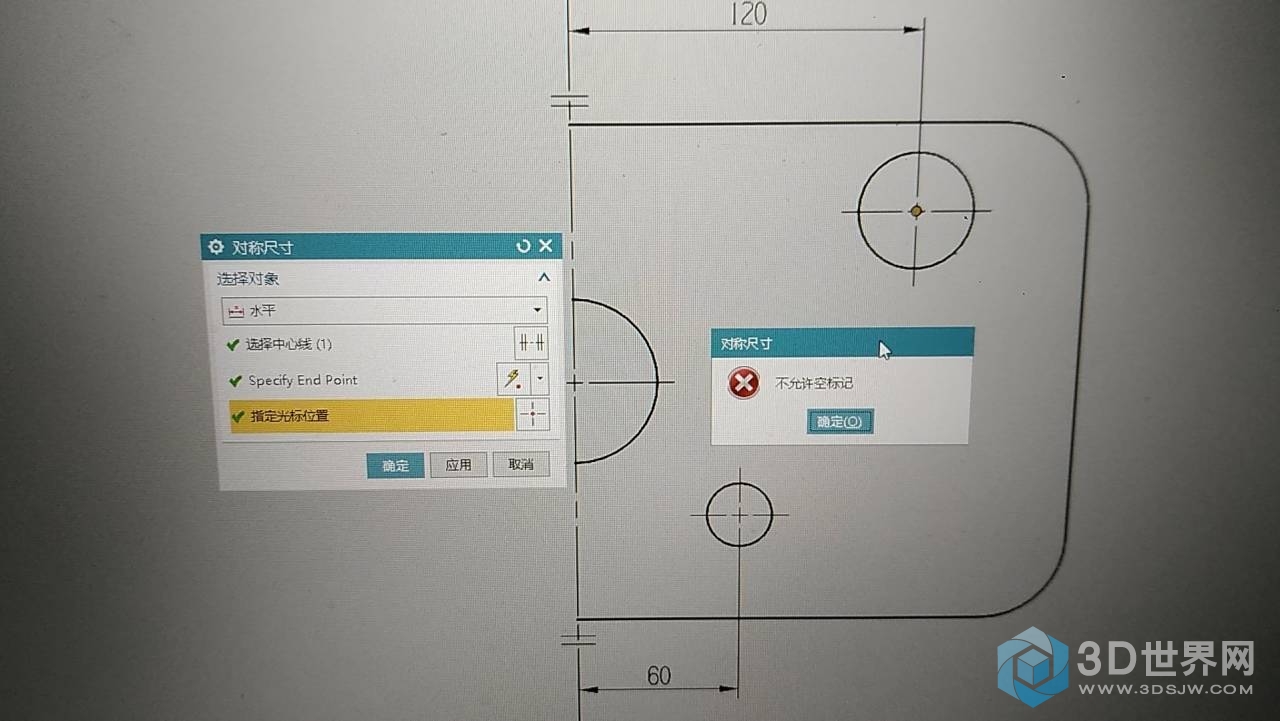Click the 应用 button

pos(458,465)
